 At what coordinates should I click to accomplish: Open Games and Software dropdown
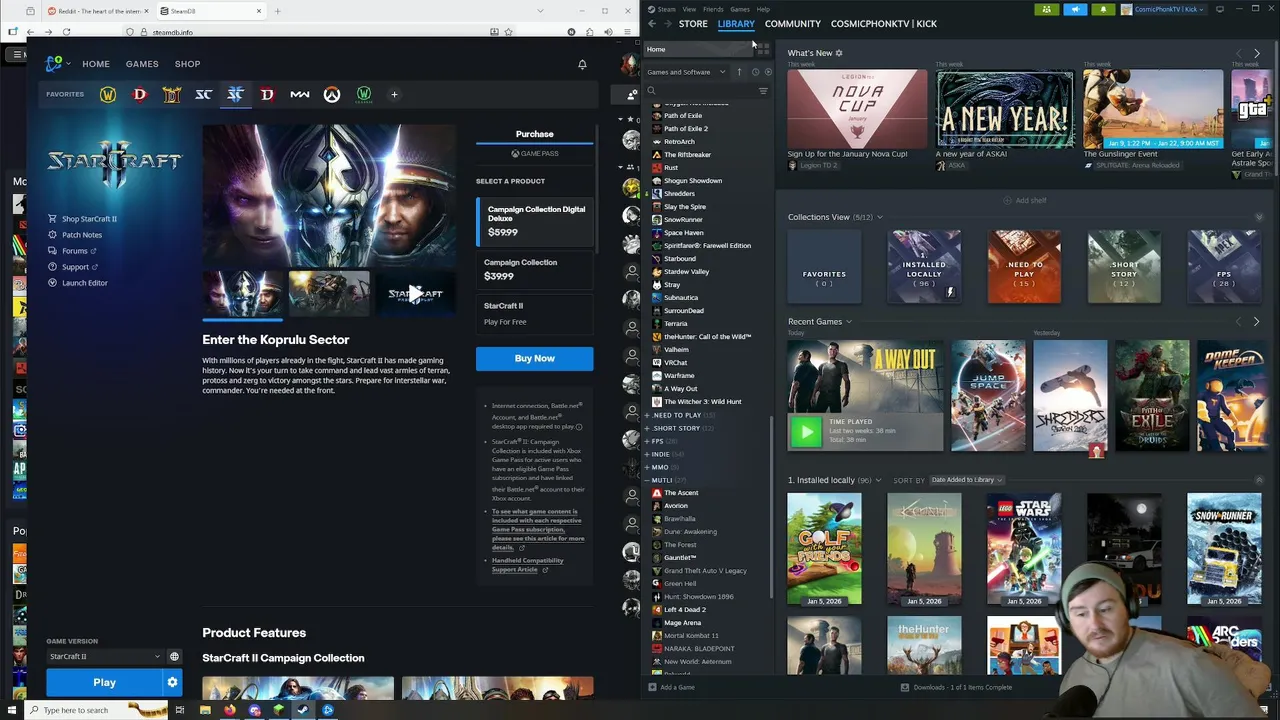(686, 72)
